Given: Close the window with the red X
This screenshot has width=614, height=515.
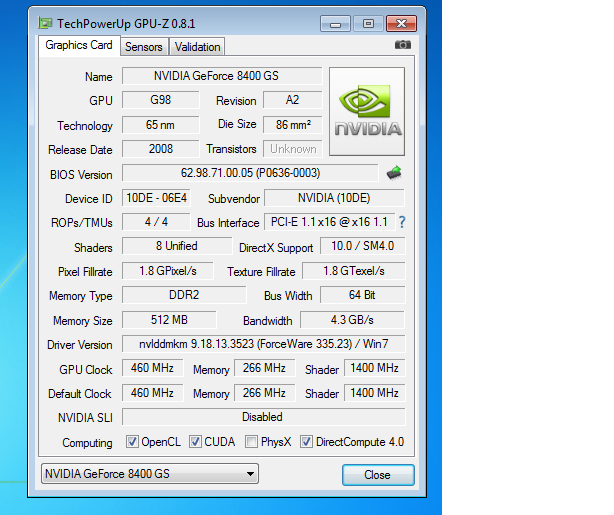Looking at the screenshot, I should [x=401, y=24].
